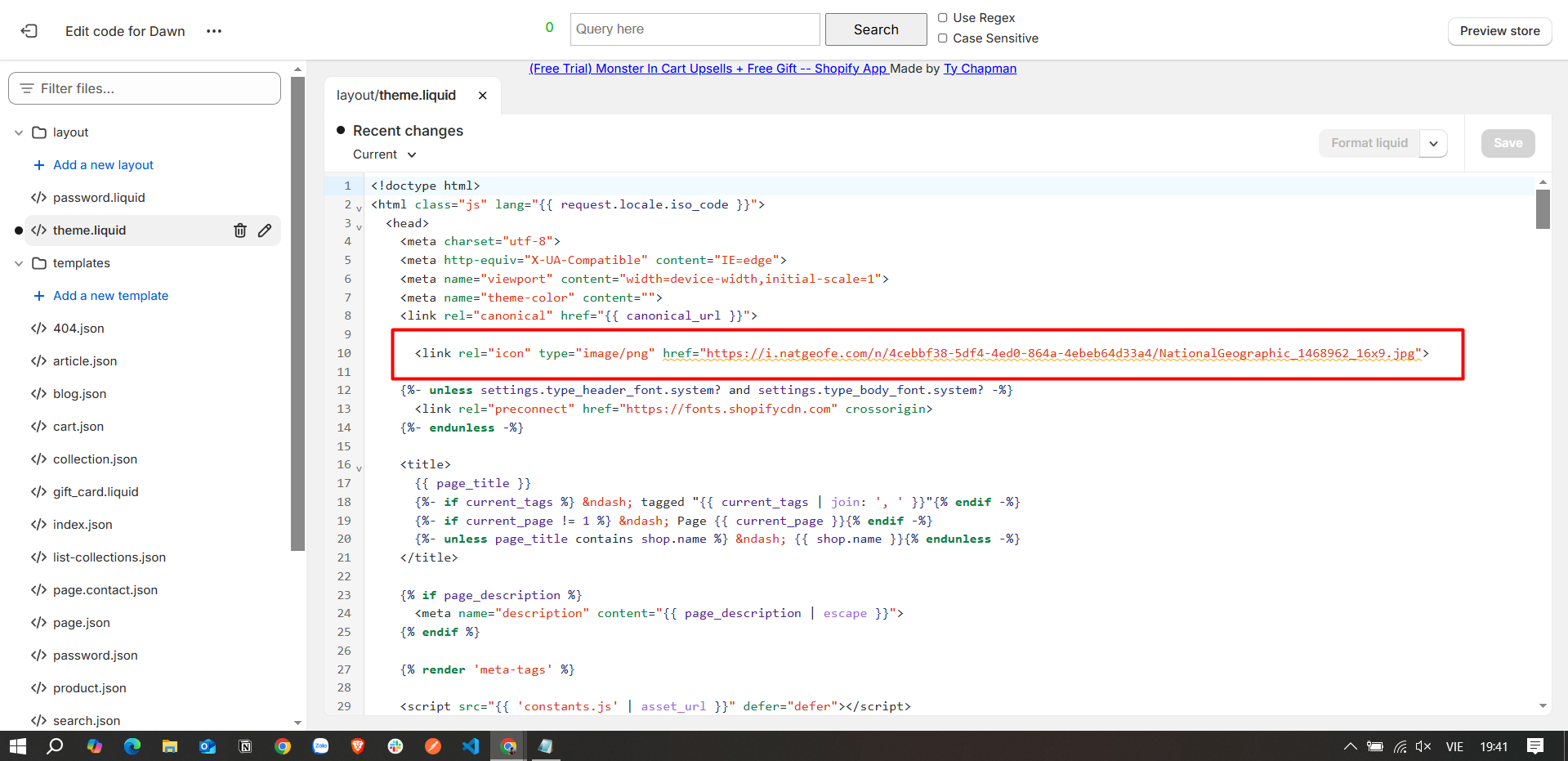This screenshot has height=761, width=1568.
Task: Open gift_card.liquid in the file tree
Action: (x=96, y=492)
